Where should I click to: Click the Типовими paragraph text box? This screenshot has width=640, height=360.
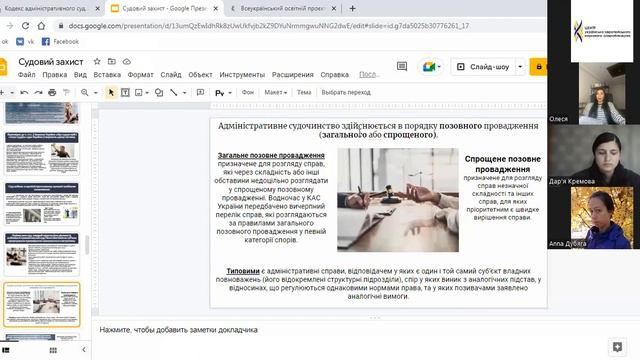click(x=378, y=284)
